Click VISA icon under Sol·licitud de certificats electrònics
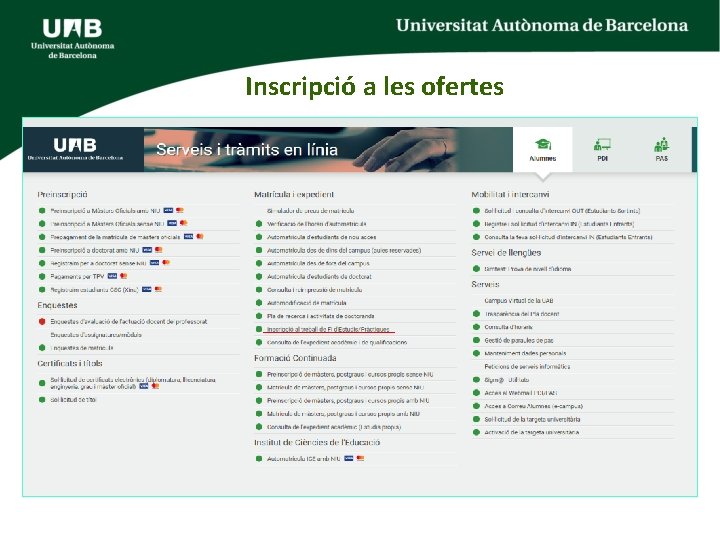This screenshot has height=540, width=720. (144, 386)
